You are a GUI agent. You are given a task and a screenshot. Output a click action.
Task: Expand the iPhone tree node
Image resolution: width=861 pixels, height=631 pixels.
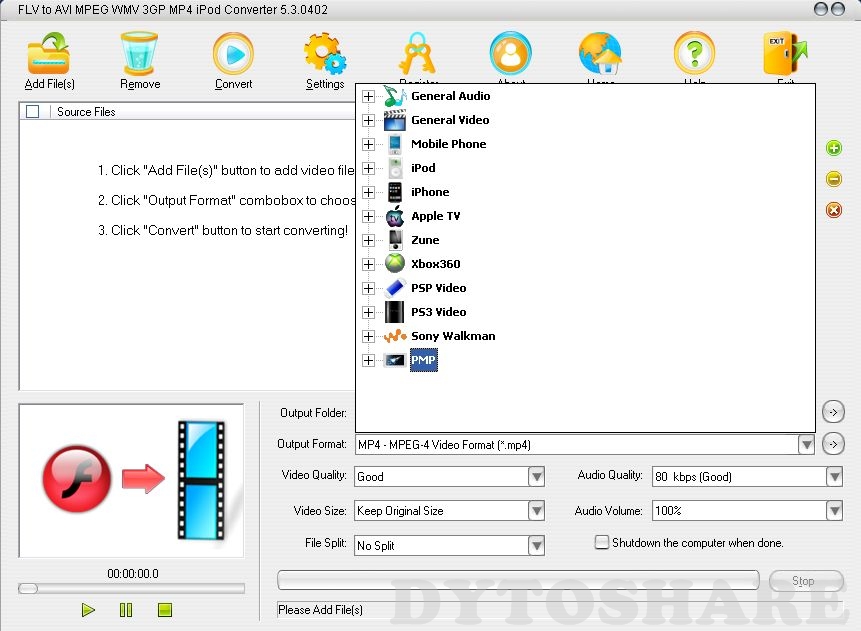pos(368,192)
